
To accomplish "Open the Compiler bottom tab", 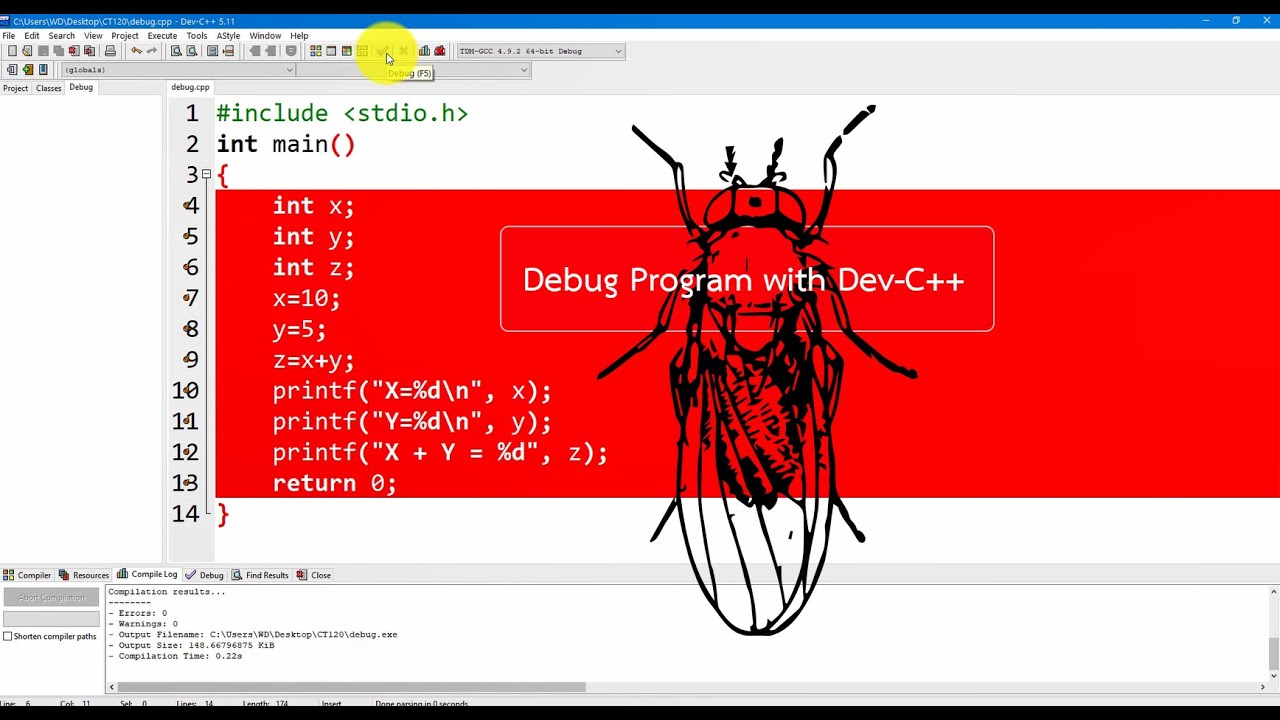I will (x=27, y=575).
